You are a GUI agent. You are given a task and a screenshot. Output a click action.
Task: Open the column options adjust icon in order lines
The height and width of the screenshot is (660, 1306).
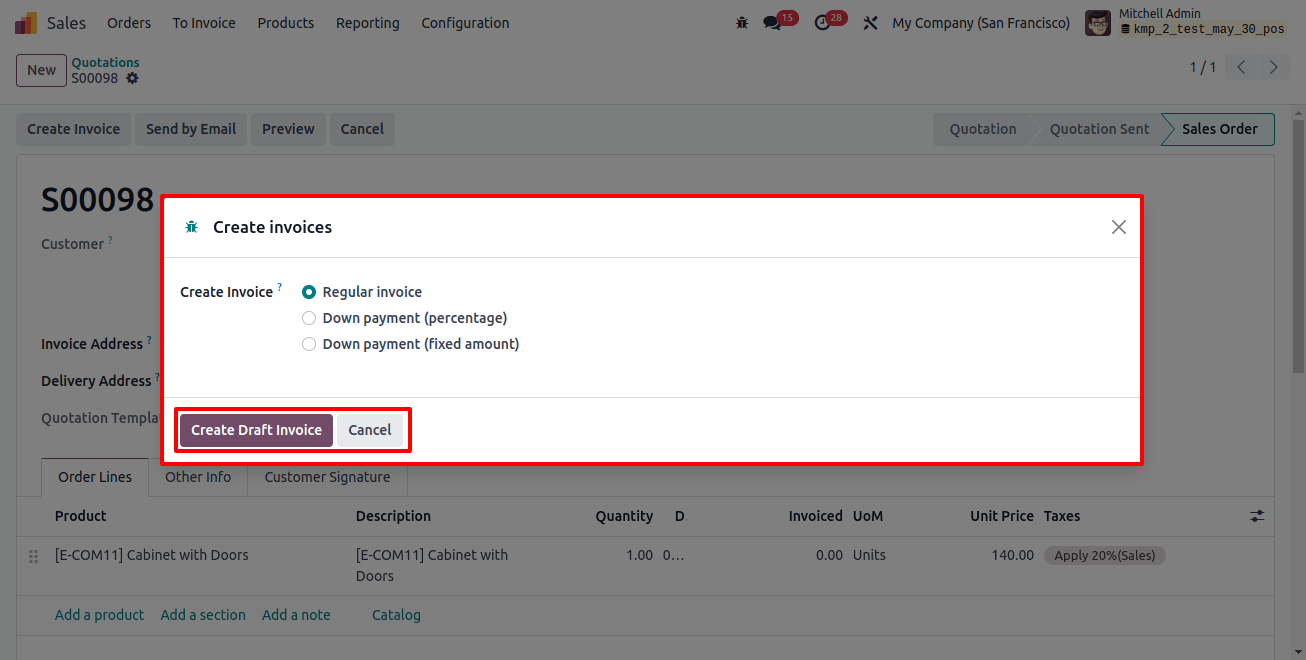coord(1257,516)
